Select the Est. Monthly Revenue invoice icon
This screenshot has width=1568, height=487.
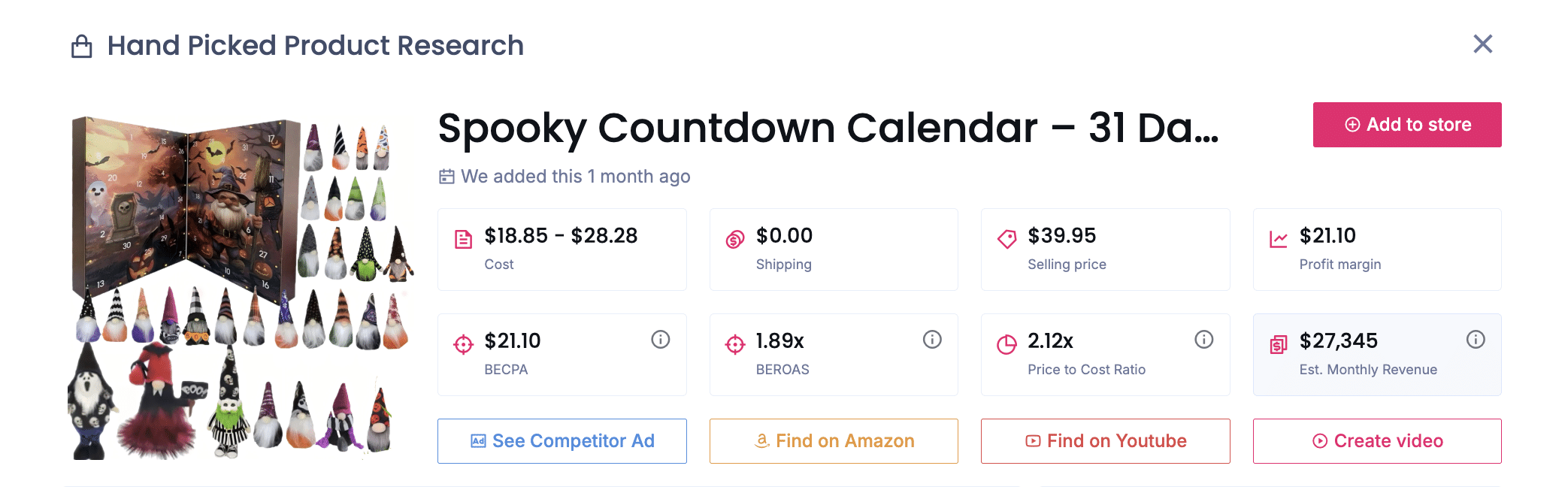click(1279, 345)
